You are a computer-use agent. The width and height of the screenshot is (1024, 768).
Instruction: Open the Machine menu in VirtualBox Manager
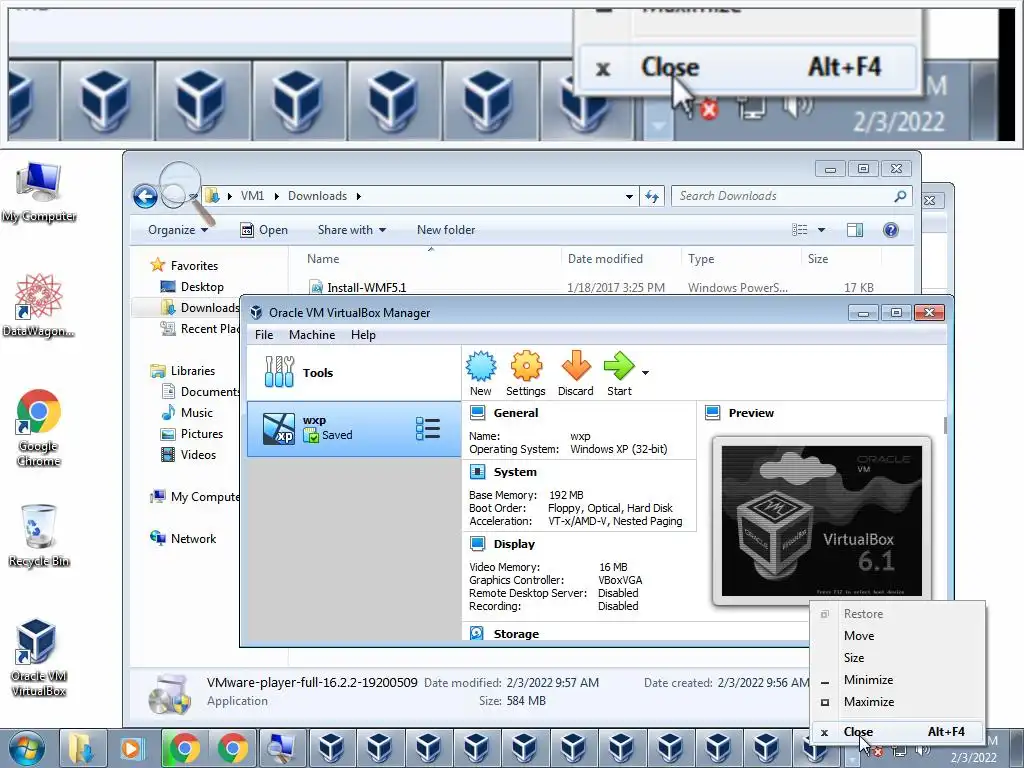coord(312,335)
